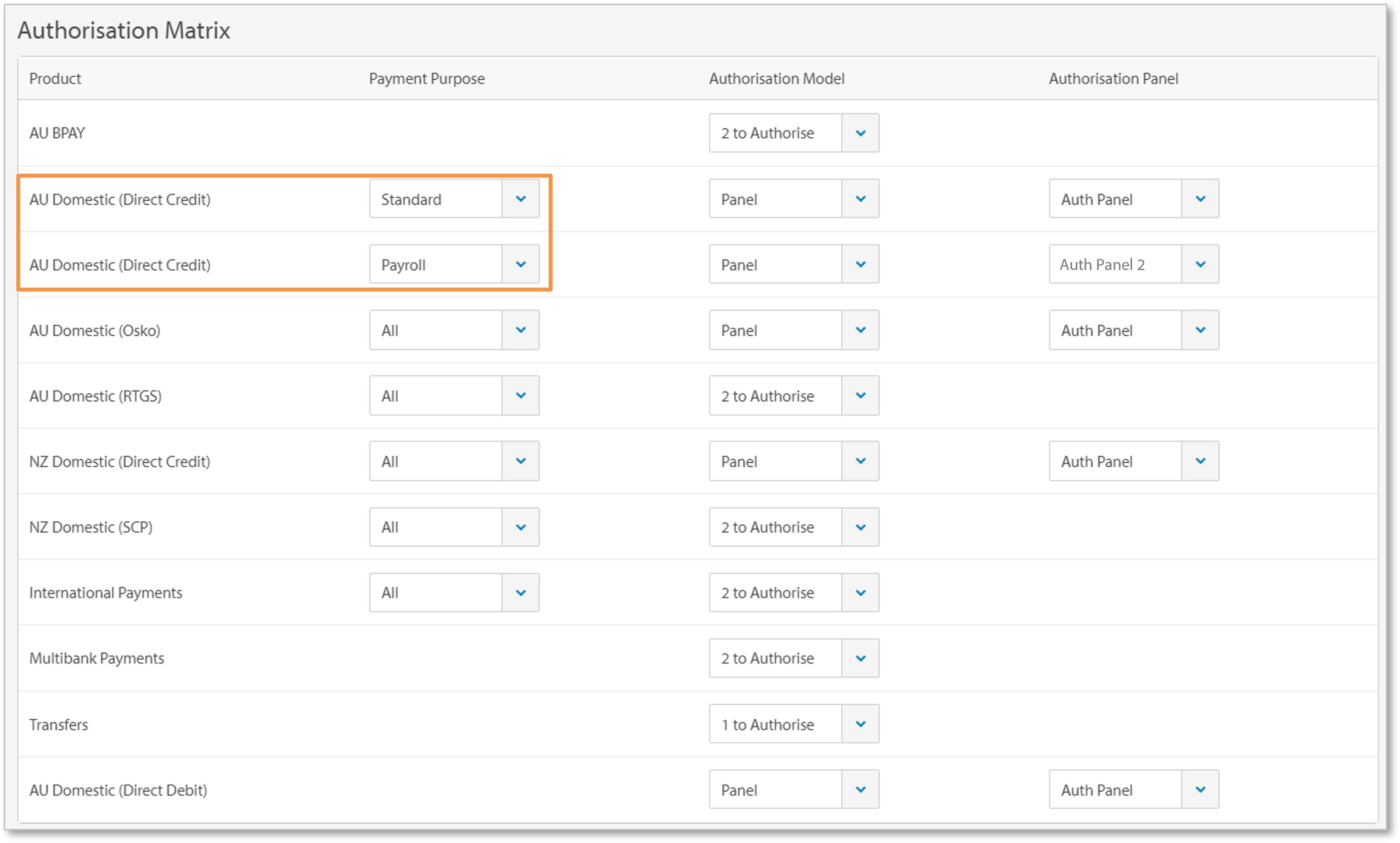Open Standard payment purpose dropdown

(520, 199)
